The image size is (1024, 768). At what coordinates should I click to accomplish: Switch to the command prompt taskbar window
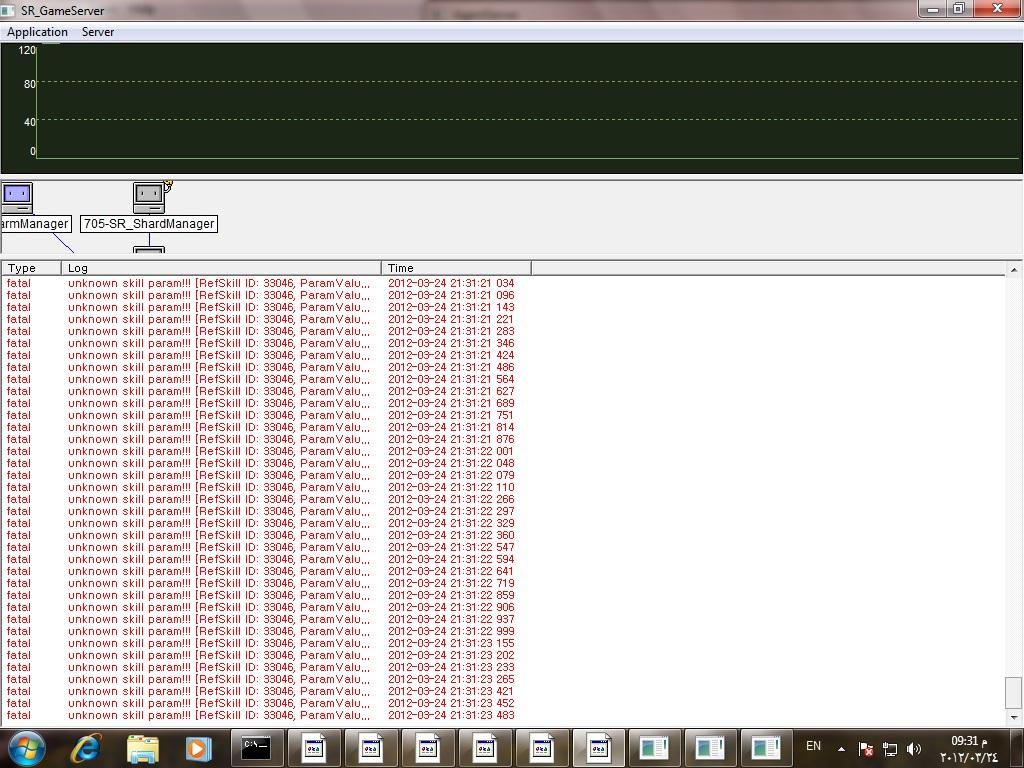(256, 747)
